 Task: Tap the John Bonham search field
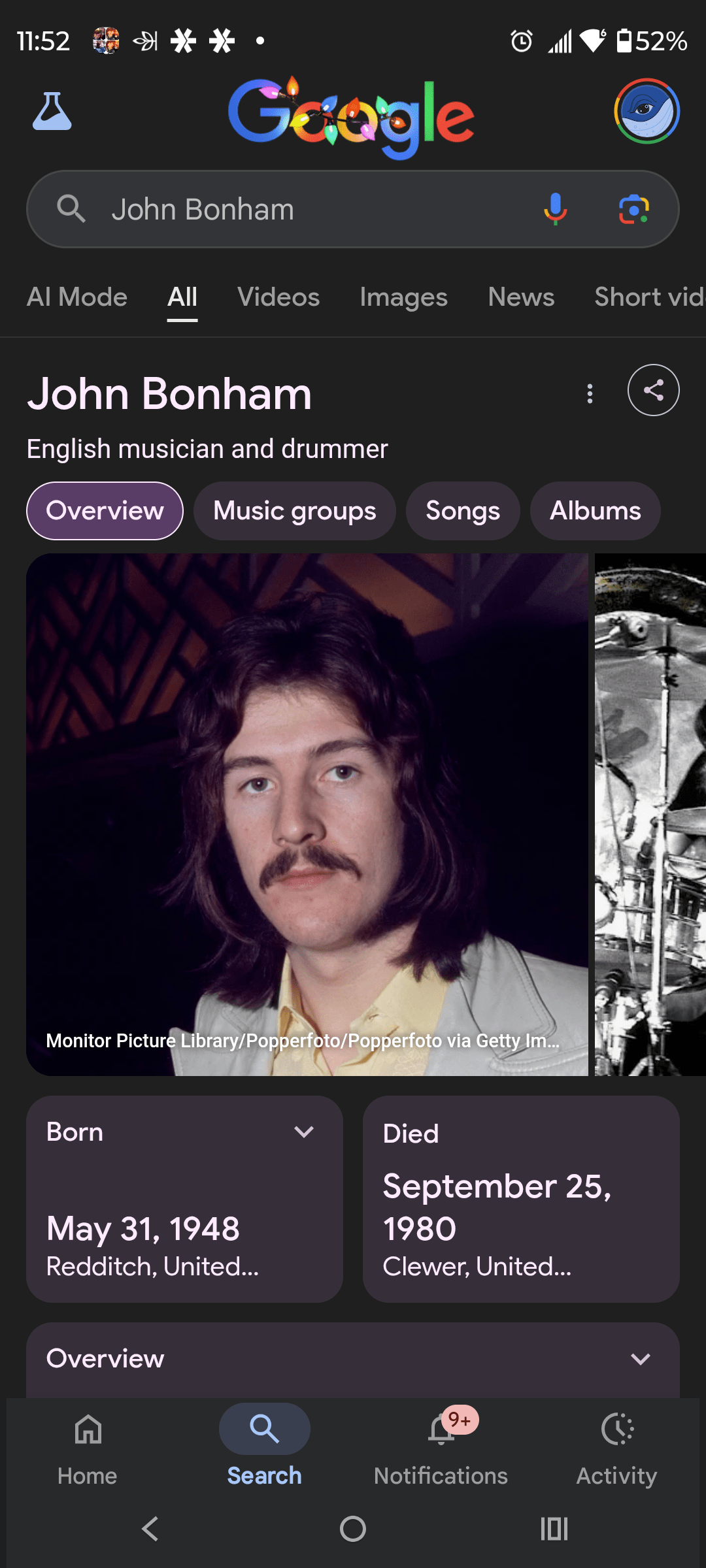[314, 209]
